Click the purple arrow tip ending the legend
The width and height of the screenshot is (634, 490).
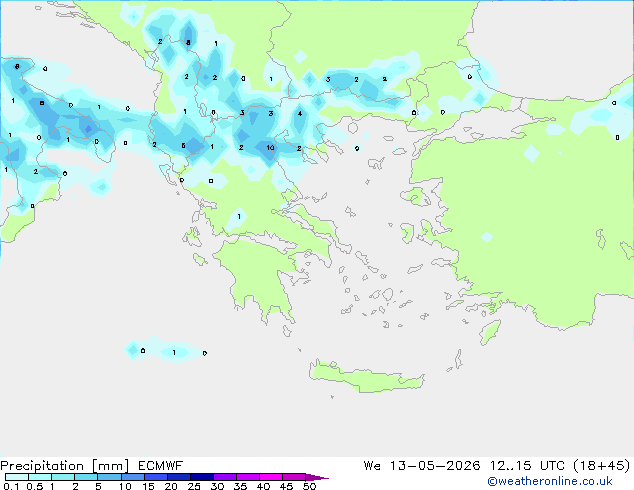(317, 477)
